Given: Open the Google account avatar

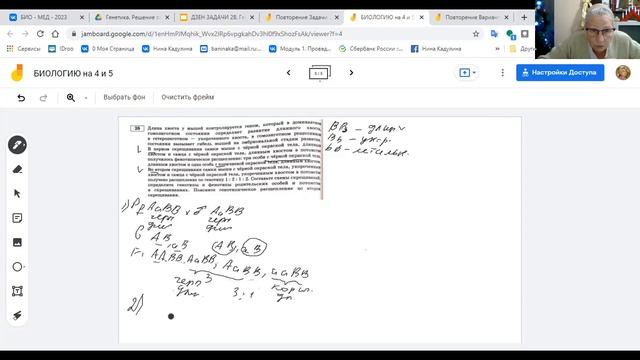Looking at the screenshot, I should pyautogui.click(x=623, y=73).
